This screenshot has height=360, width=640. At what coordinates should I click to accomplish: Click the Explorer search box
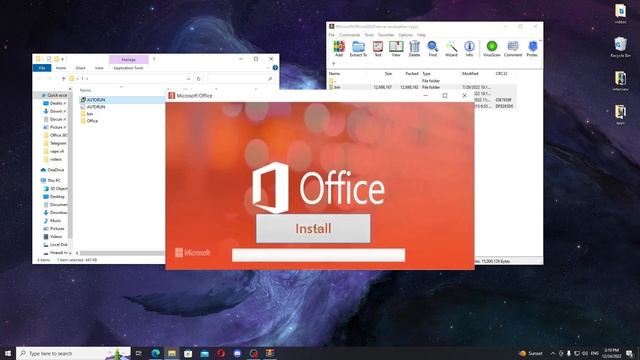click(240, 78)
